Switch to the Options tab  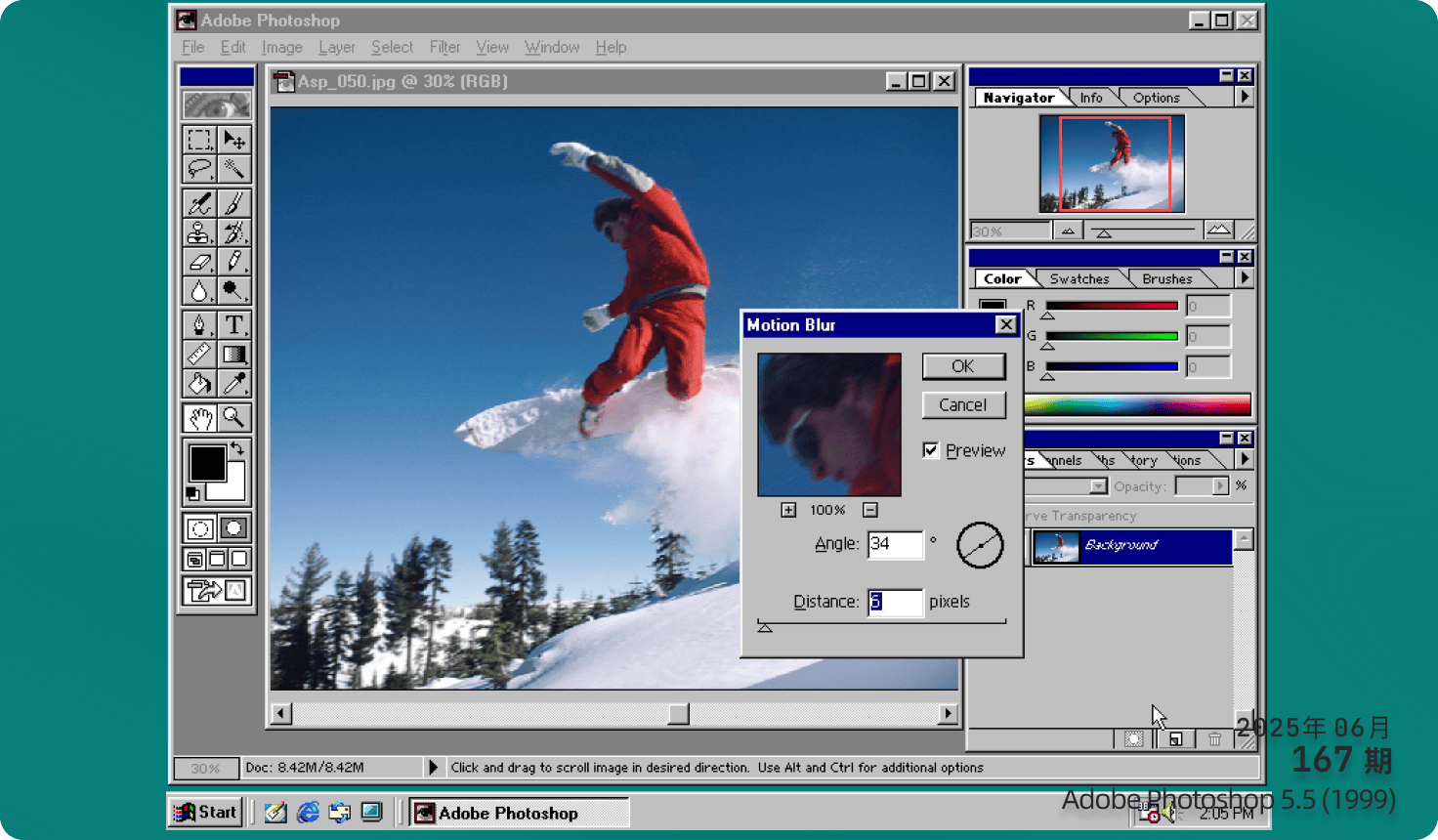point(1157,98)
